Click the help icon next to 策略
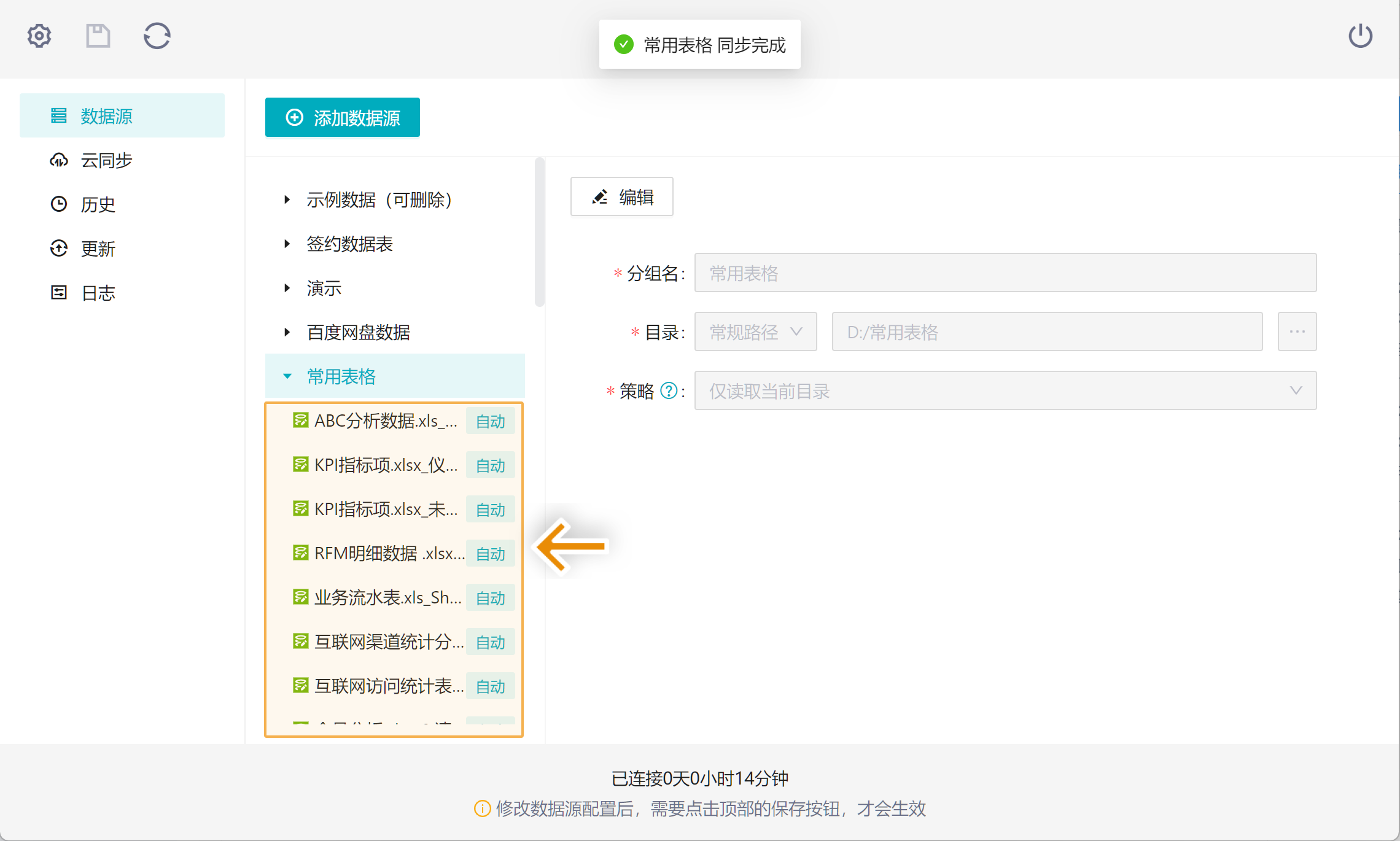 669,390
